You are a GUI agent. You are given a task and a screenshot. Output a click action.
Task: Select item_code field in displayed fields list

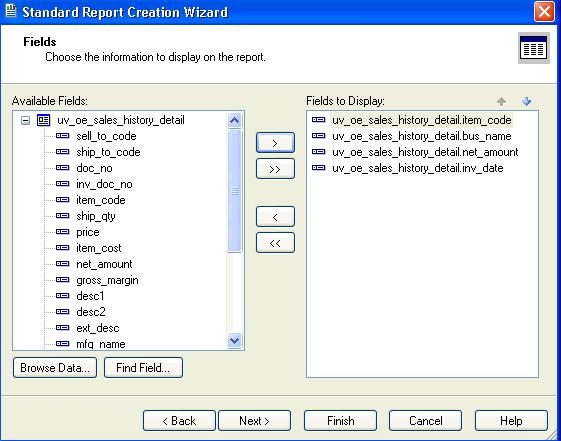pos(421,120)
